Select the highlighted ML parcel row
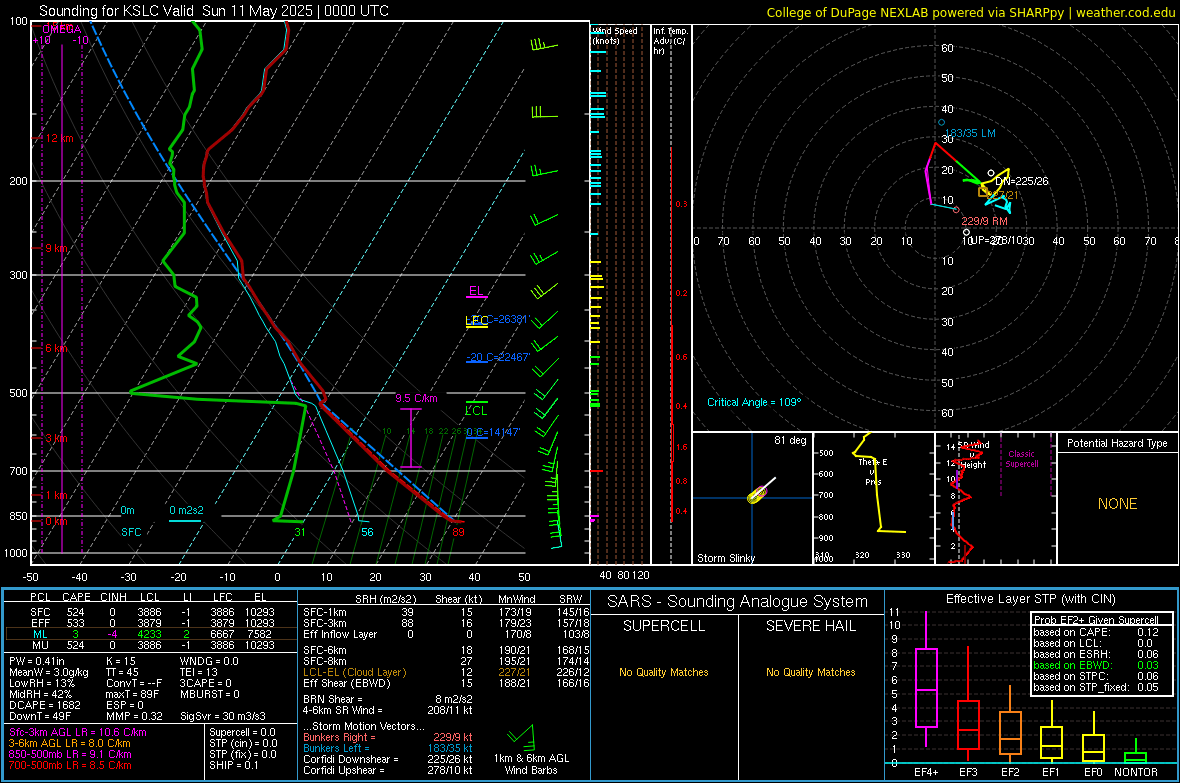The height and width of the screenshot is (783, 1180). 151,634
